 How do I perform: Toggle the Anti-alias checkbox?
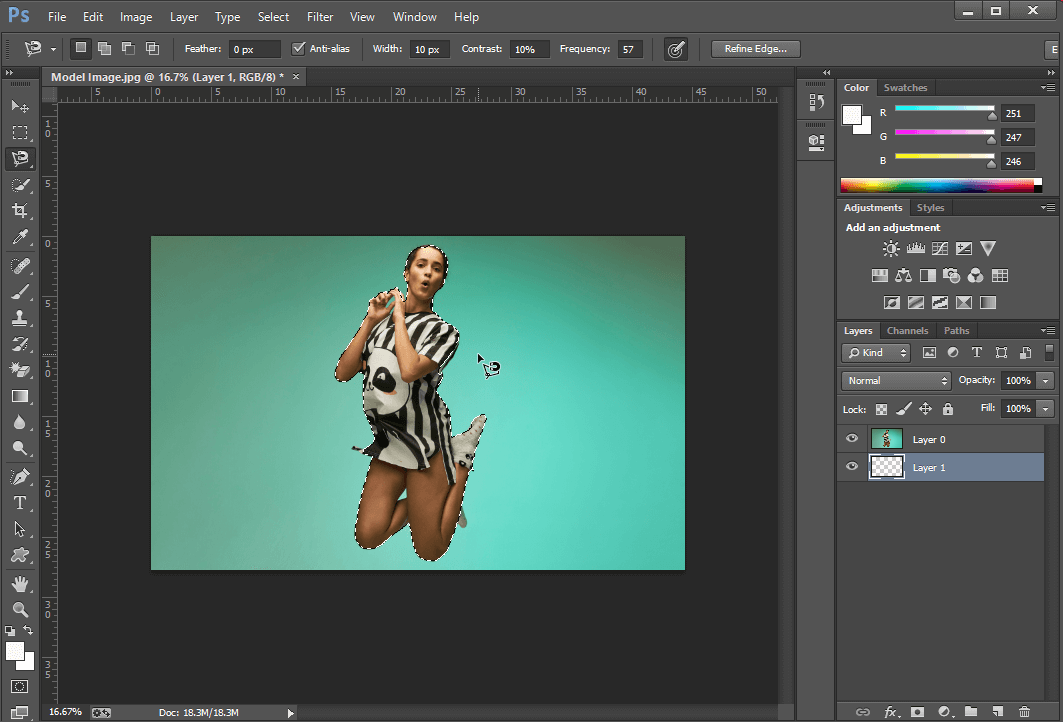click(x=298, y=48)
